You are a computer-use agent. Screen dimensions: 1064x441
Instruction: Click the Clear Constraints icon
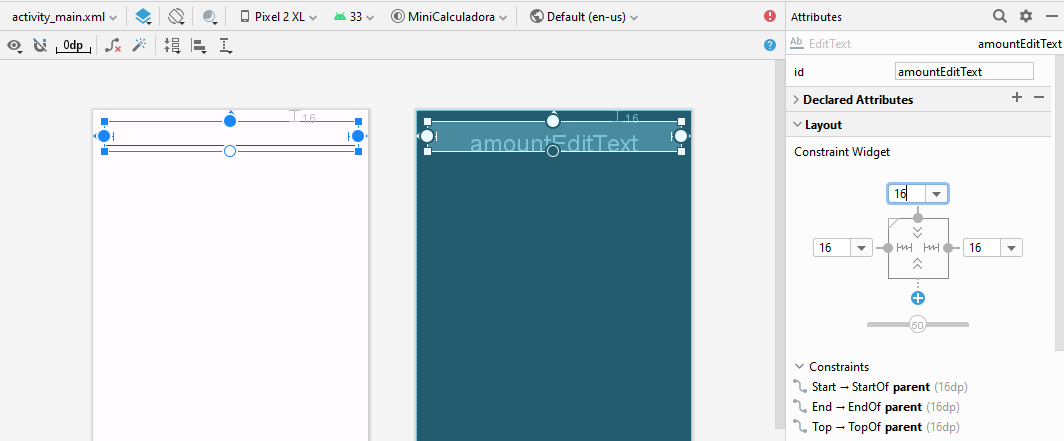[x=114, y=45]
